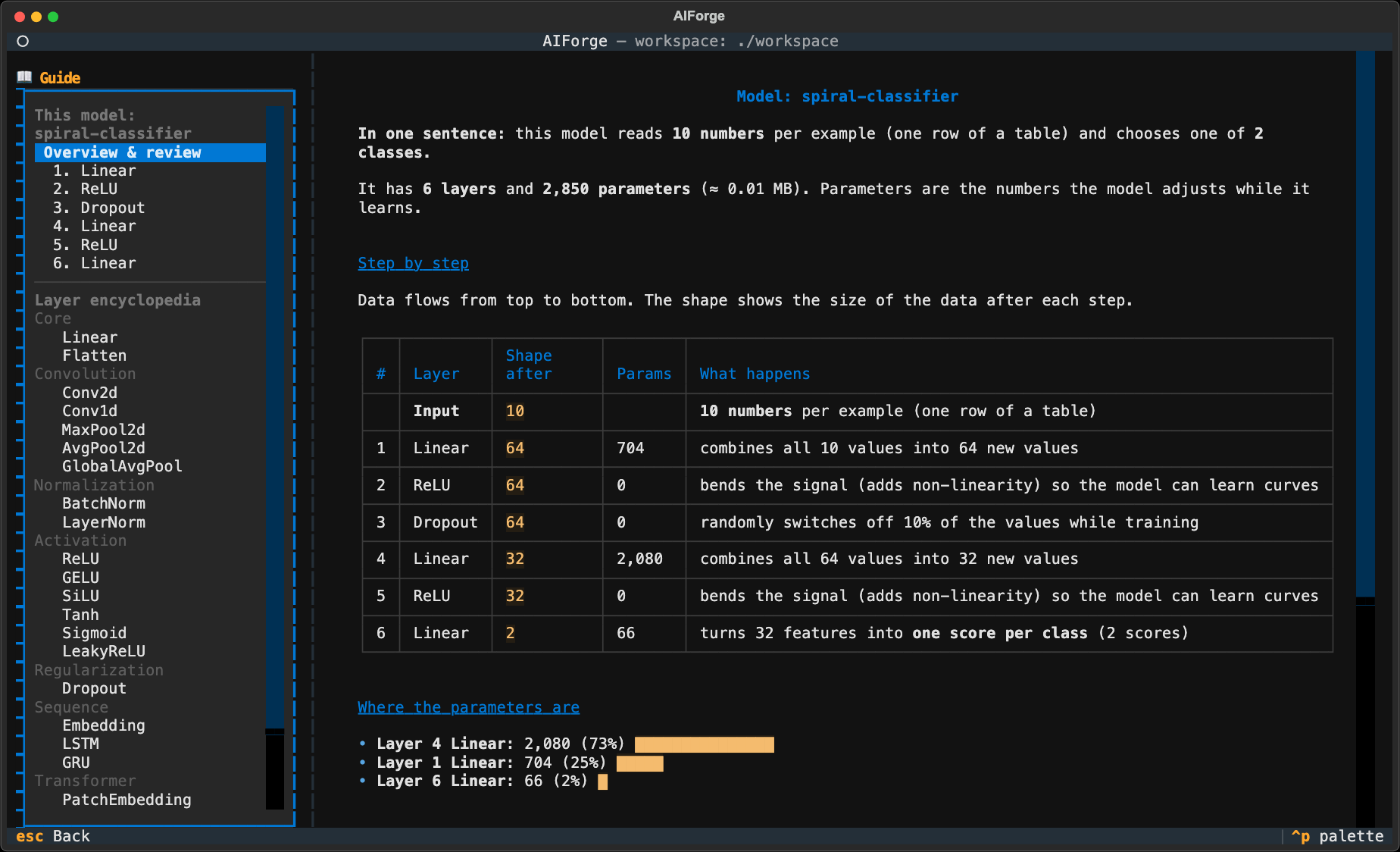Follow the Step by step link
This screenshot has height=852, width=1400.
tap(413, 263)
